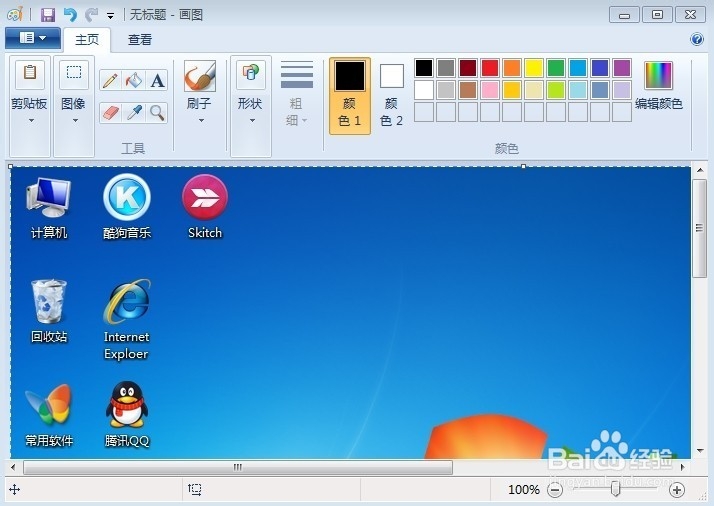Expand the 剪贴板 clipboard dropdown arrow

coord(31,121)
